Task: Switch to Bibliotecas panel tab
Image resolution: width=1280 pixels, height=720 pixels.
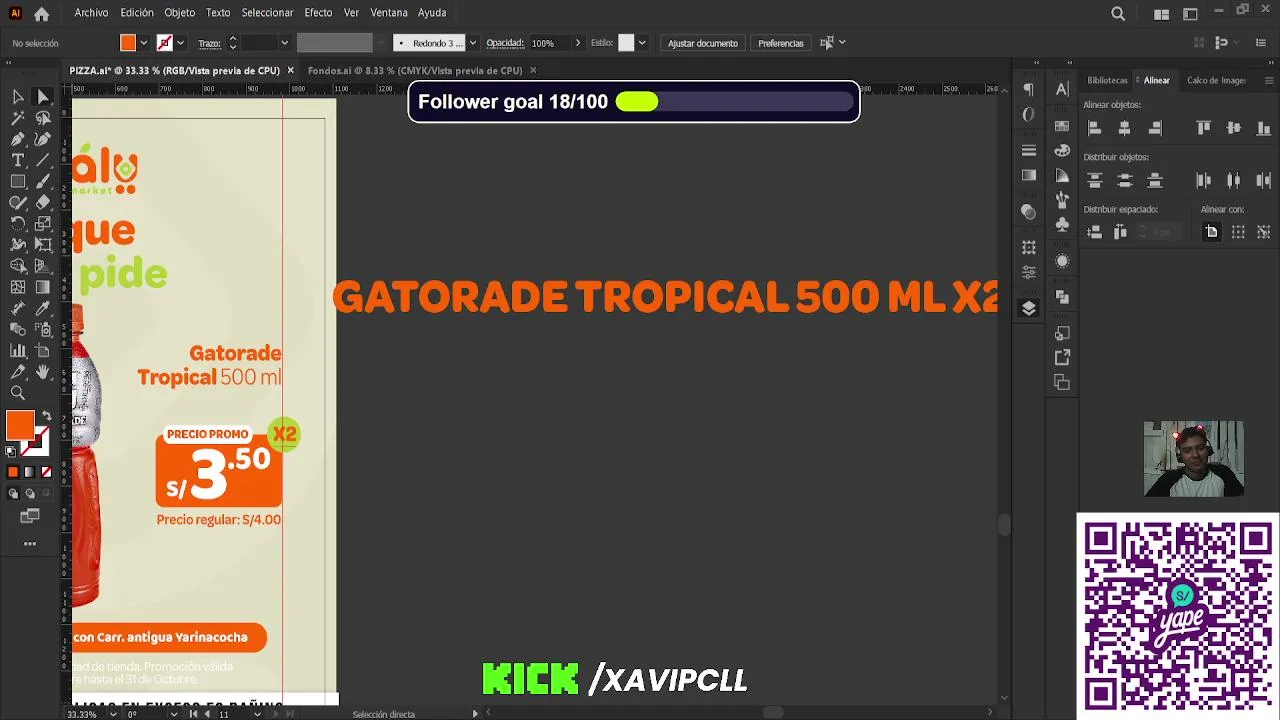Action: tap(1107, 80)
